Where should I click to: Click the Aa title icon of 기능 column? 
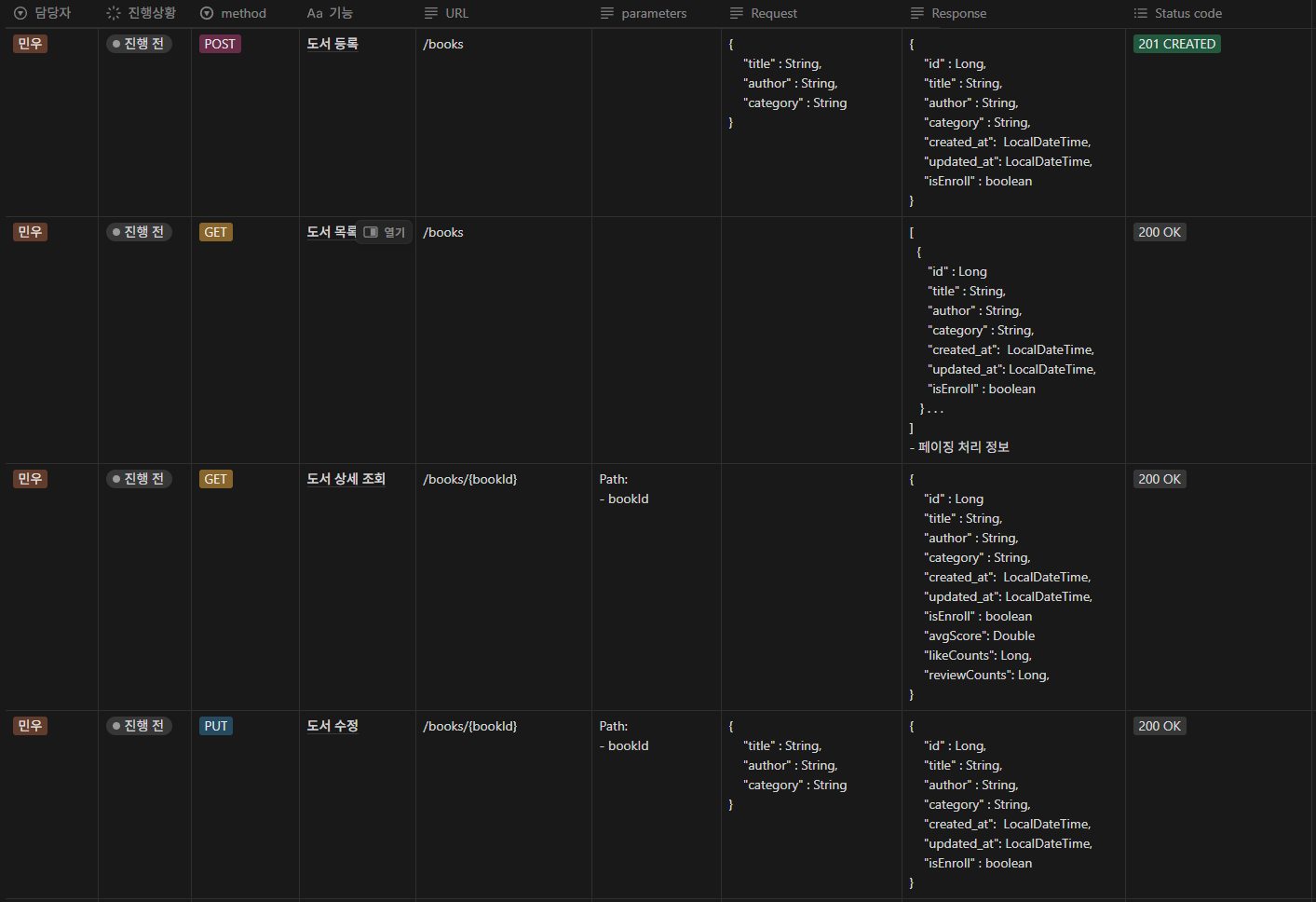point(315,13)
